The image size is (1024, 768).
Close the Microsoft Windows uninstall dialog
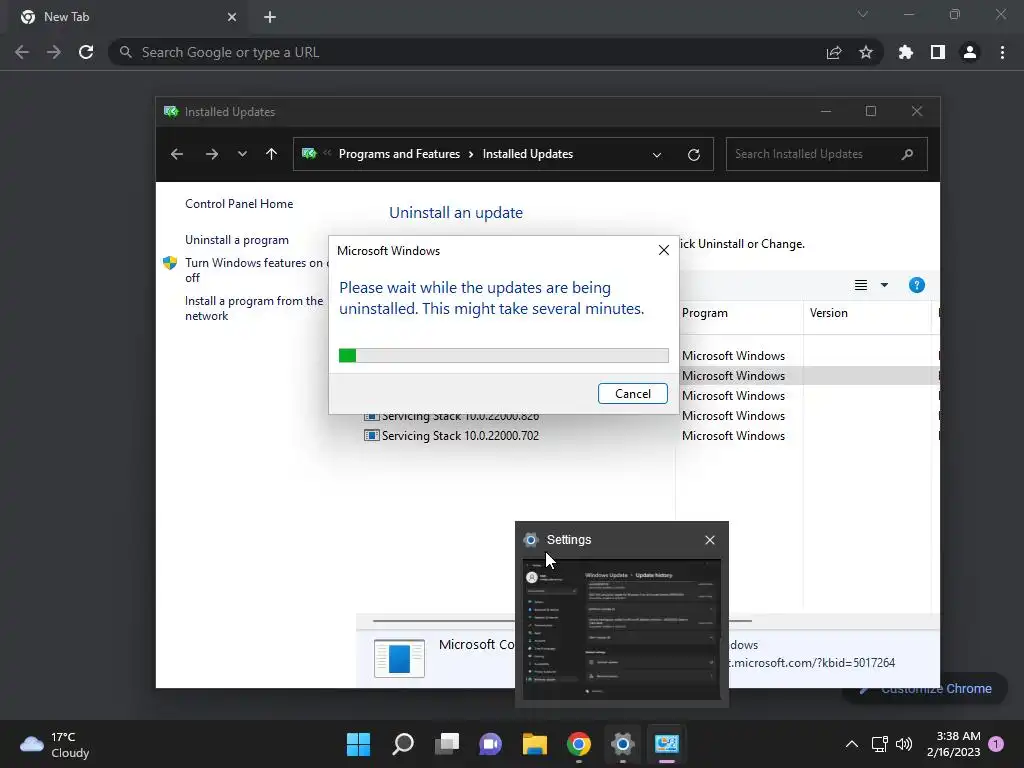(x=664, y=250)
